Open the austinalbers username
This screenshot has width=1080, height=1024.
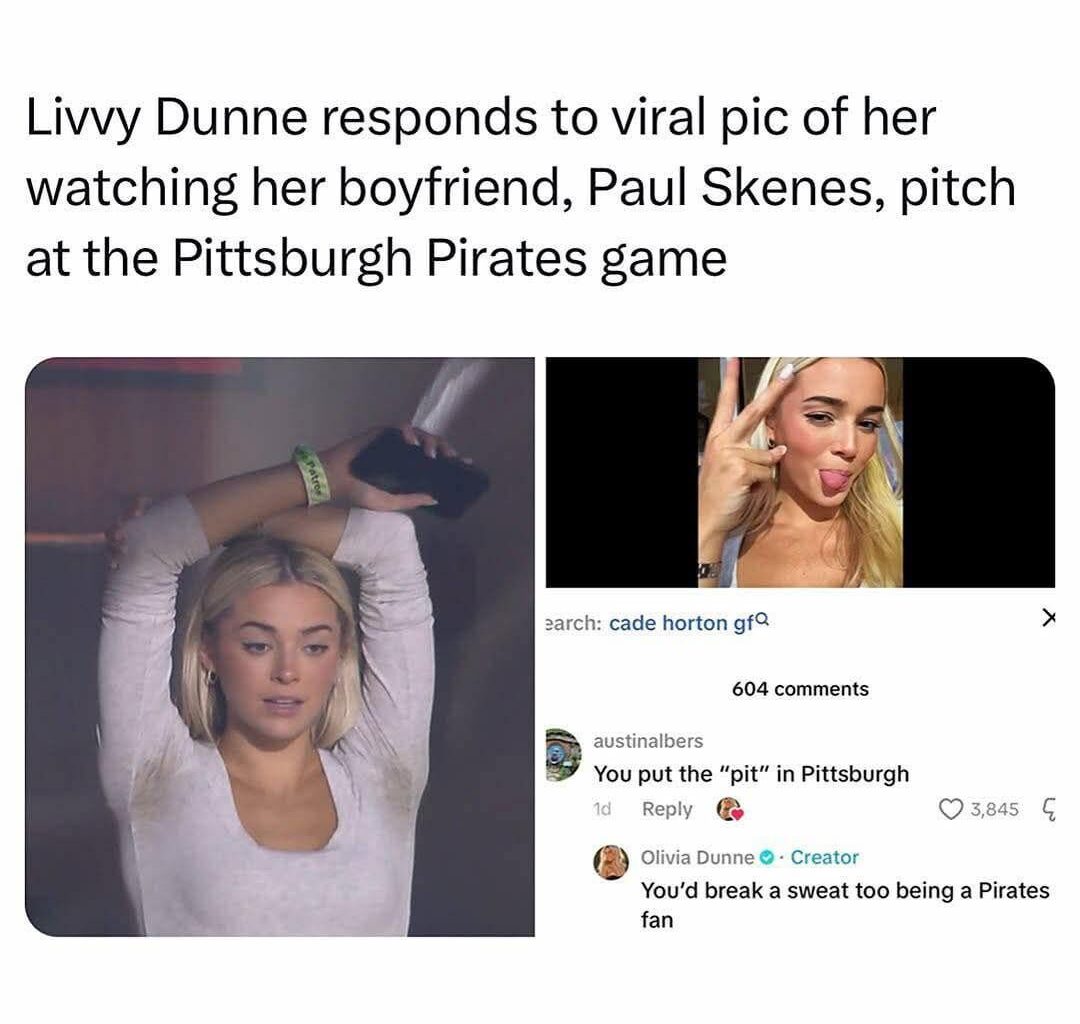tap(648, 741)
